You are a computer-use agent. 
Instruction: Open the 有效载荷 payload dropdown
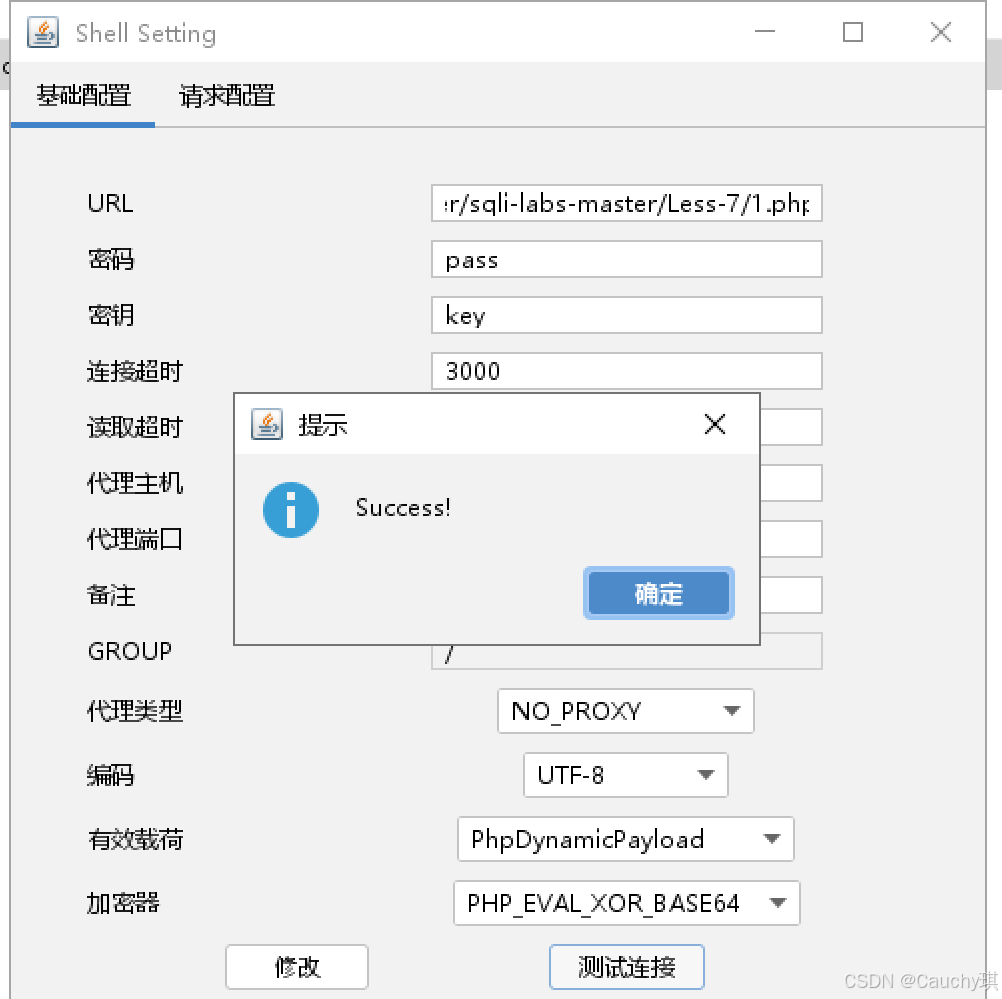(x=625, y=839)
